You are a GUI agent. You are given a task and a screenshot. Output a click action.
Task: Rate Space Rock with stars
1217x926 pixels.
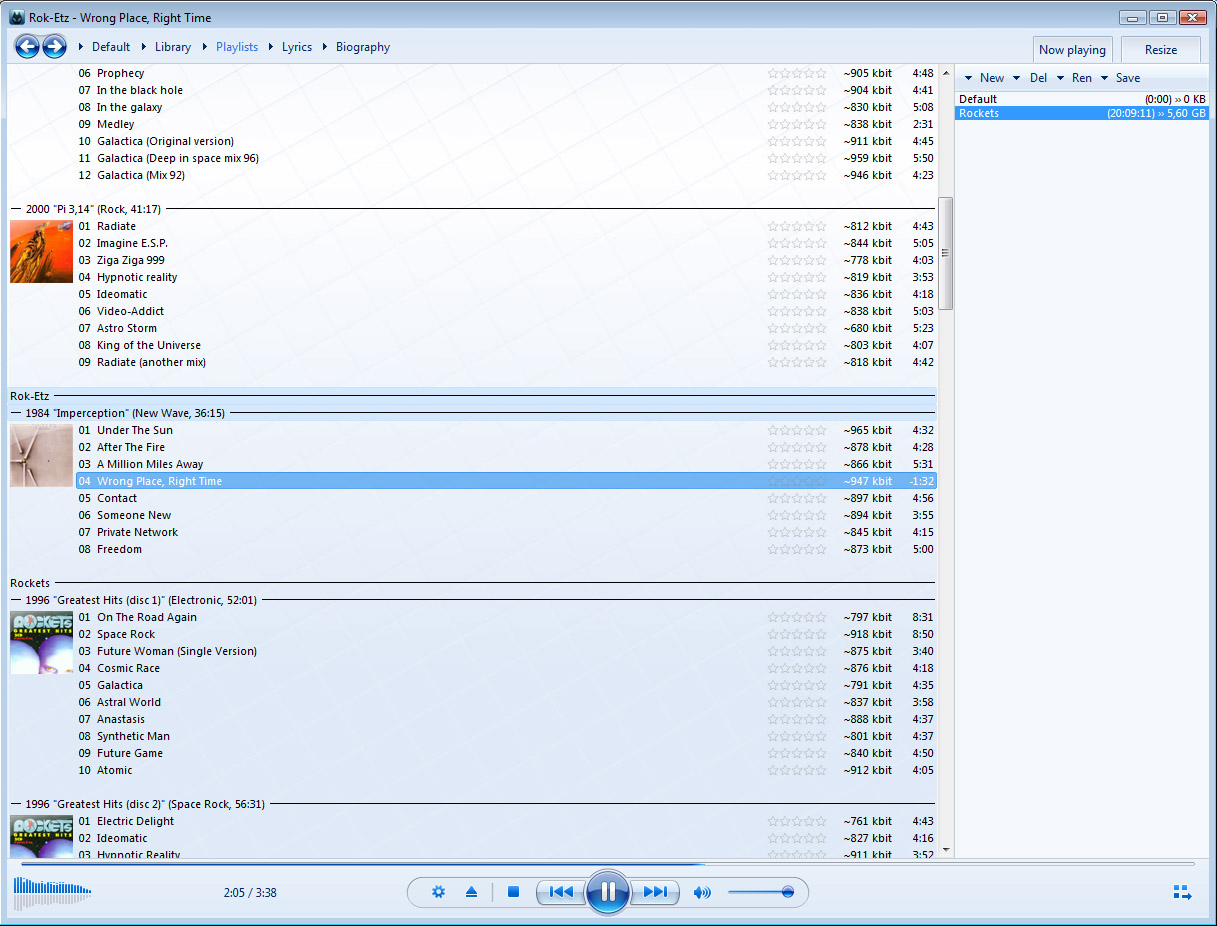797,634
